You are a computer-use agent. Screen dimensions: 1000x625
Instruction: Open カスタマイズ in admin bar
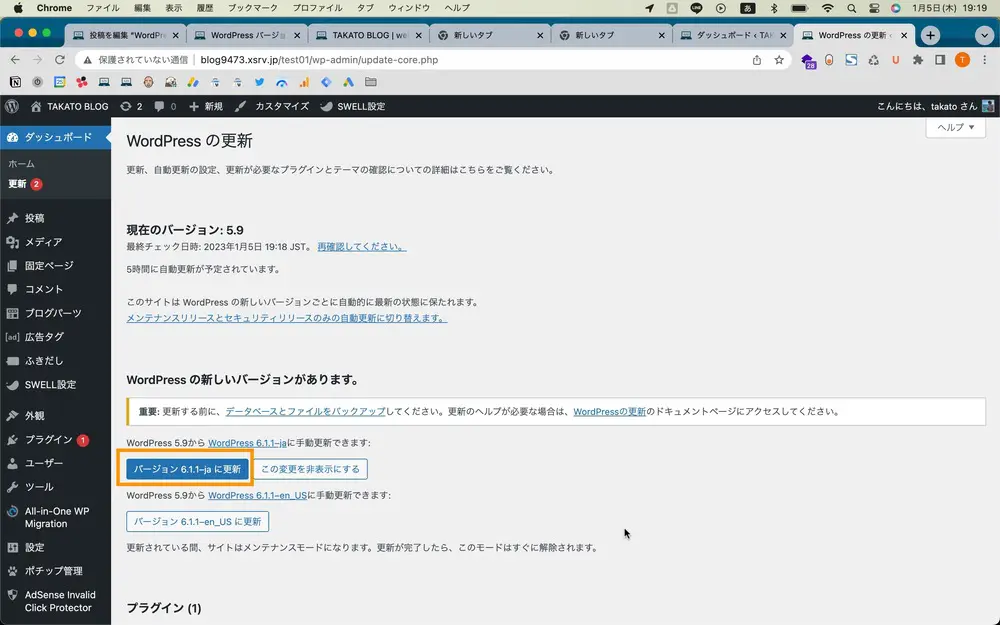(272, 107)
